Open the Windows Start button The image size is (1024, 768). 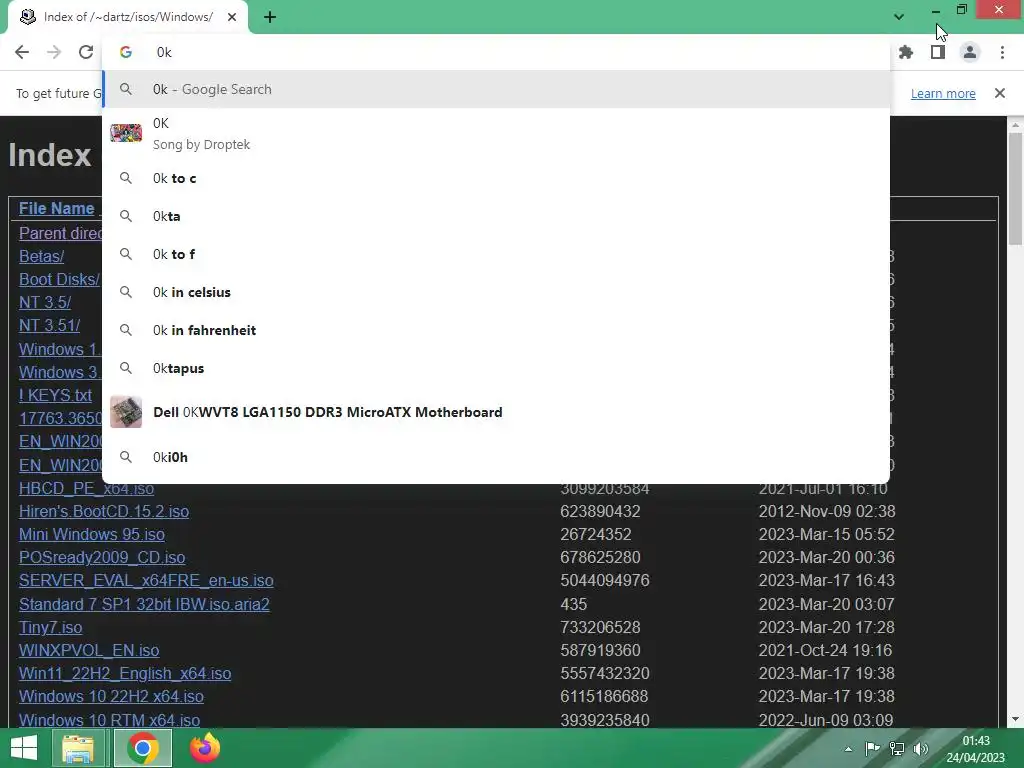coord(24,748)
